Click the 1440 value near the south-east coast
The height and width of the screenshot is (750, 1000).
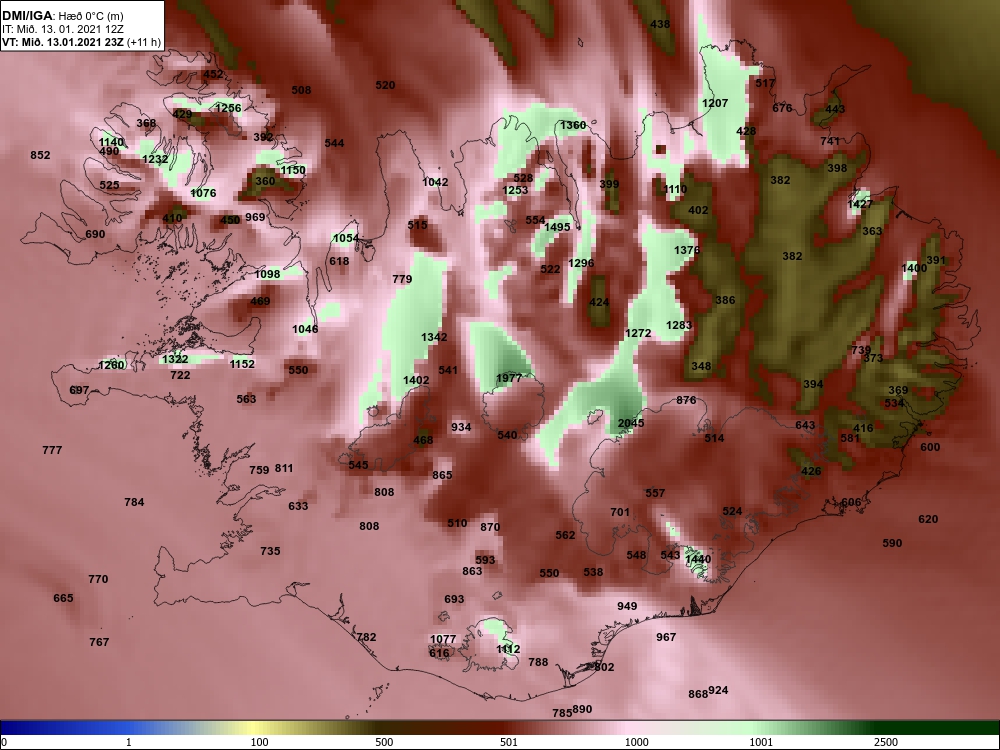[x=698, y=559]
